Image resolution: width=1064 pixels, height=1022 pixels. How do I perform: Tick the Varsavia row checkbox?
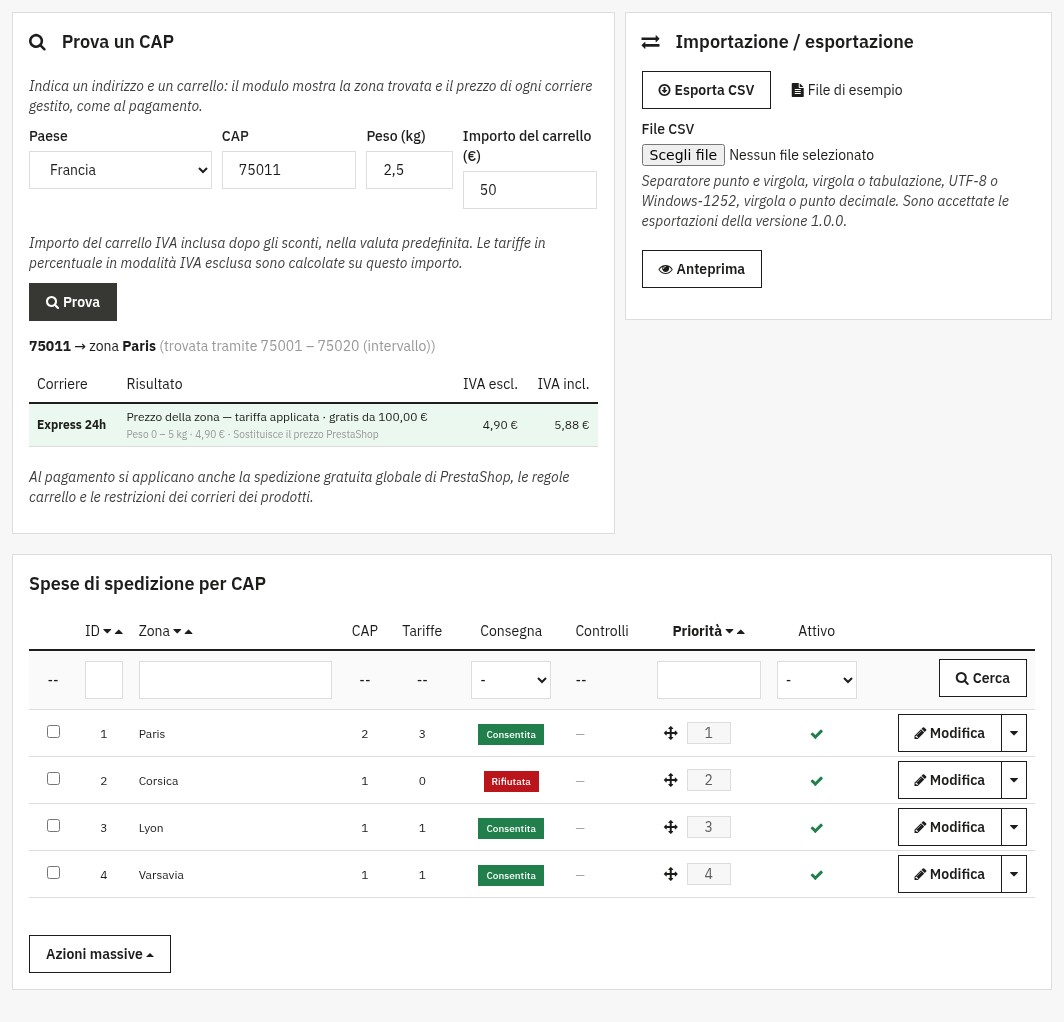click(x=54, y=872)
